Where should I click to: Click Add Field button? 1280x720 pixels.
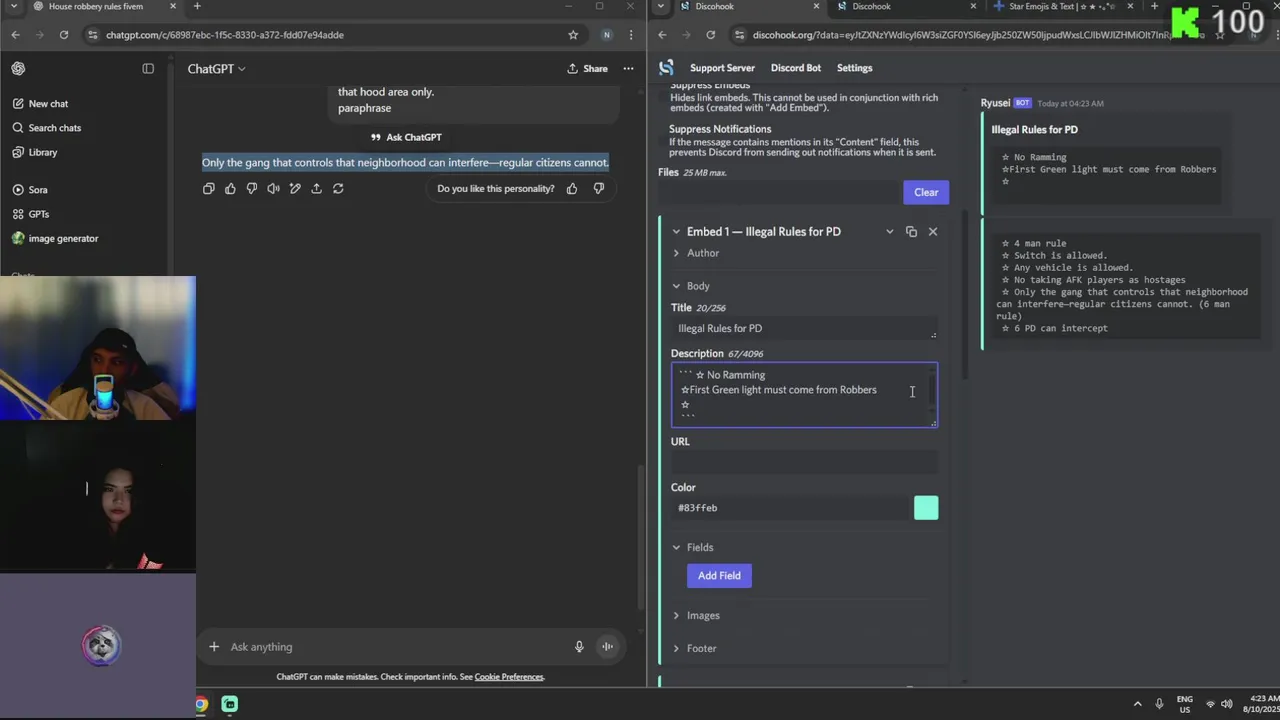pyautogui.click(x=719, y=576)
